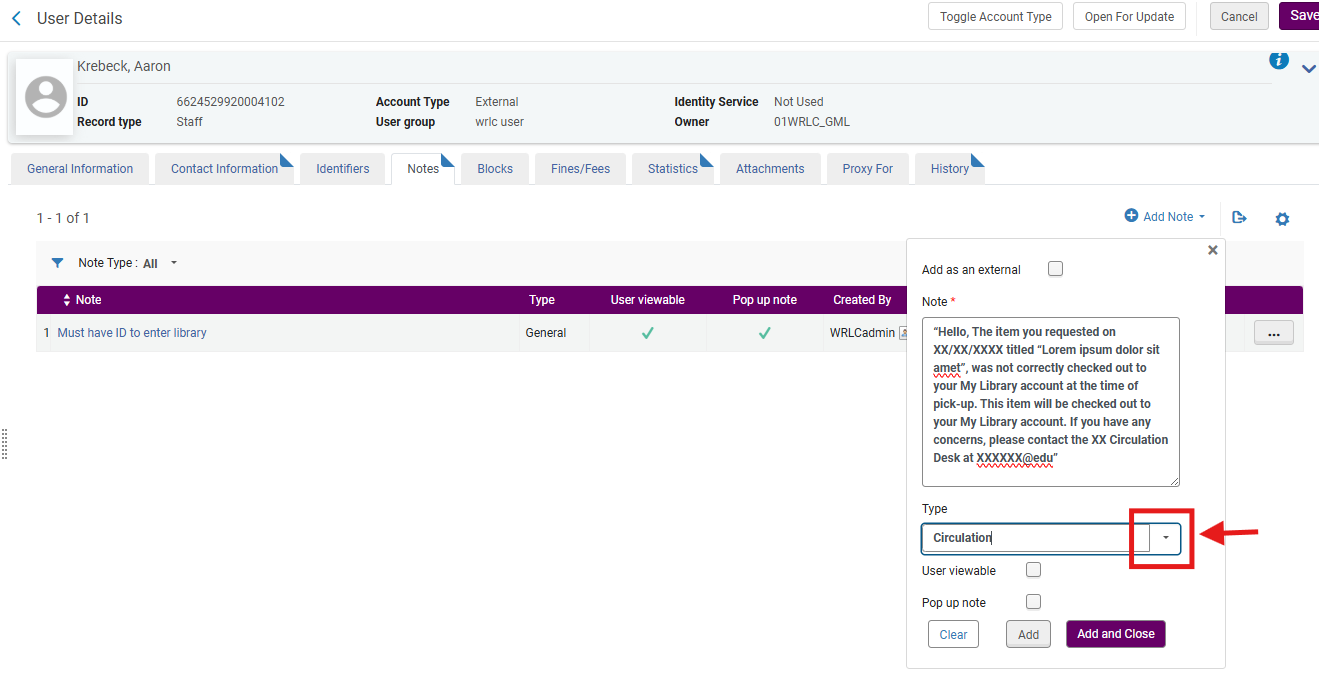Enable the User viewable checkbox
1319x693 pixels.
point(1034,570)
